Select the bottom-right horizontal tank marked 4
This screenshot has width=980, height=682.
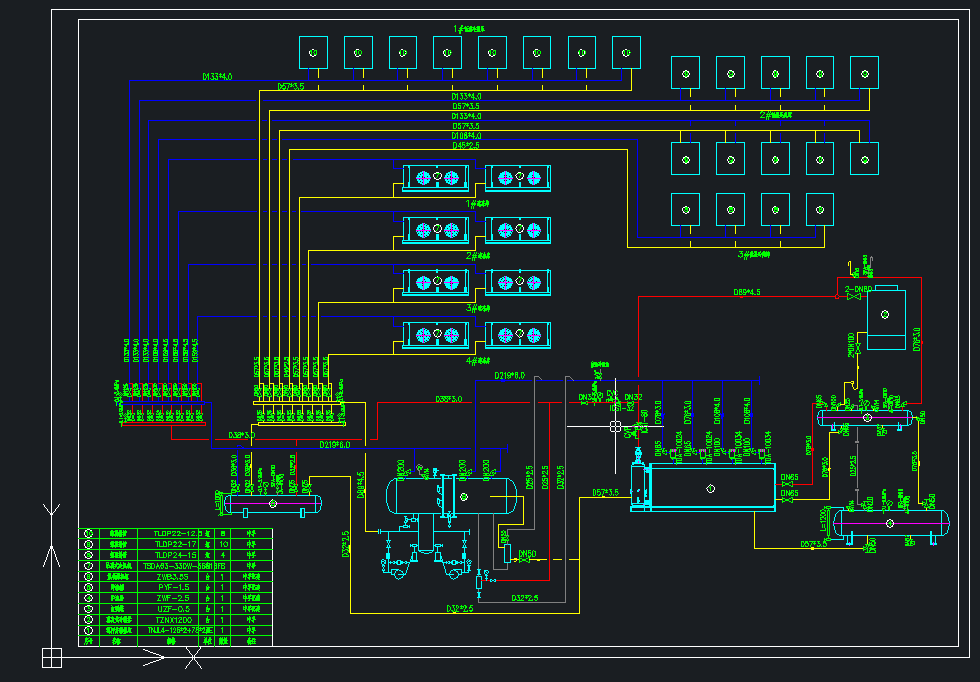click(x=891, y=523)
